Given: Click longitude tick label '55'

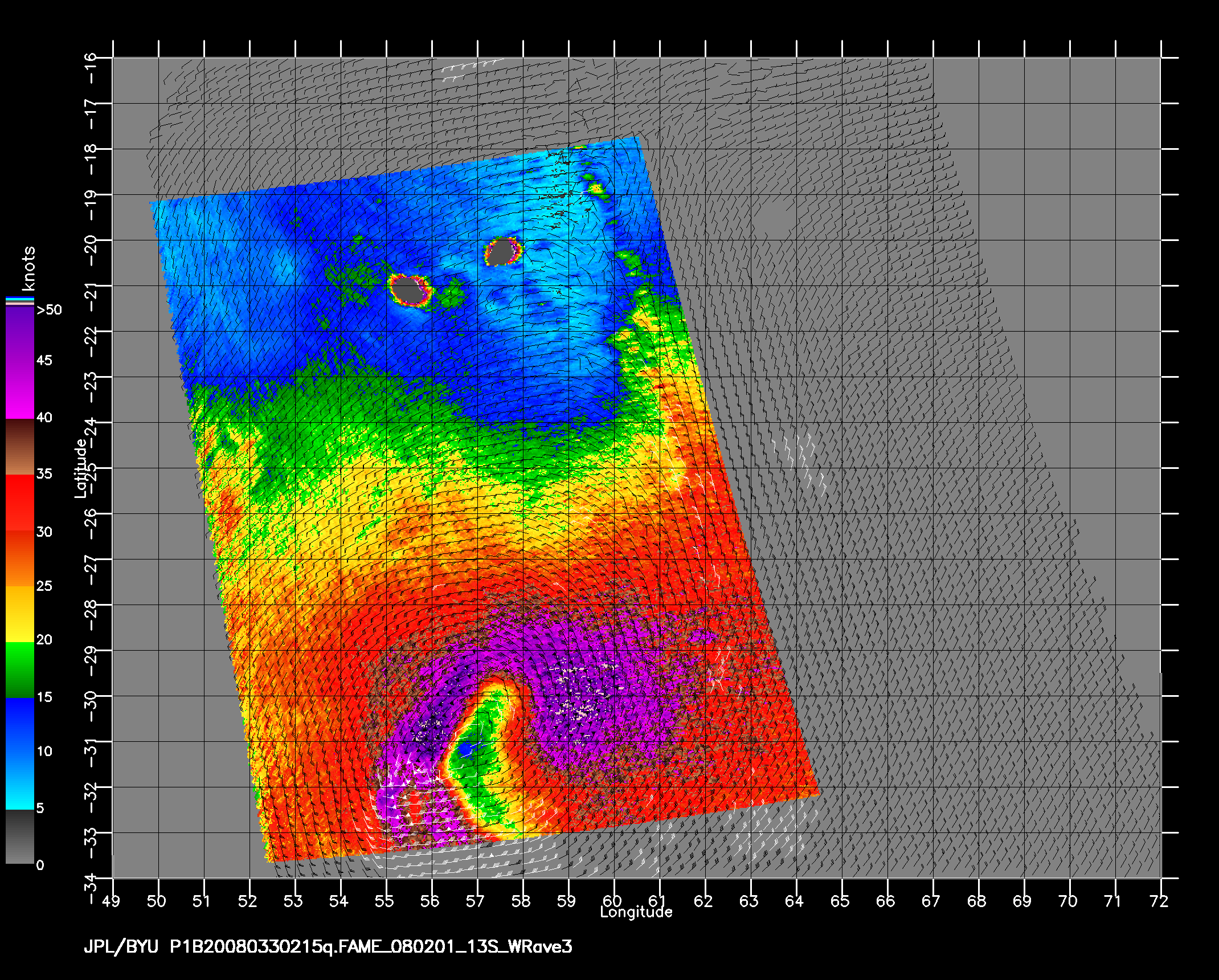Looking at the screenshot, I should coord(385,901).
